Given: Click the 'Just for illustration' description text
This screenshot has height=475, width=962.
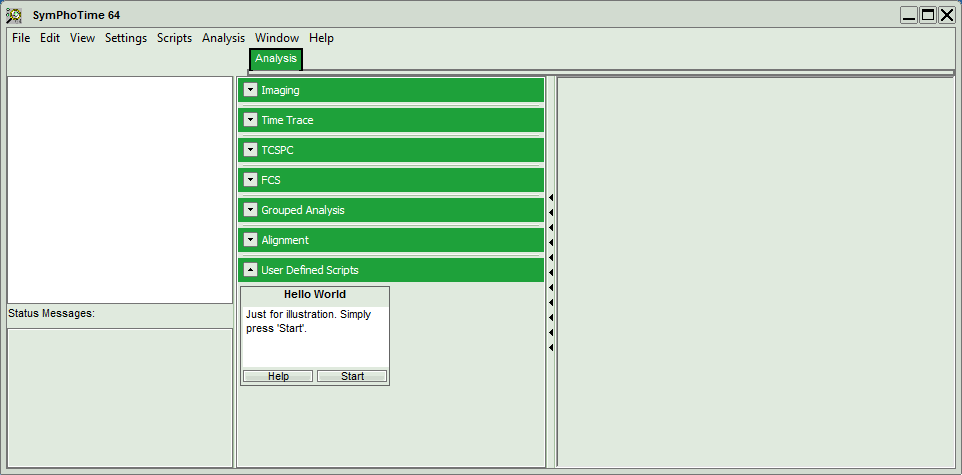Looking at the screenshot, I should click(309, 321).
